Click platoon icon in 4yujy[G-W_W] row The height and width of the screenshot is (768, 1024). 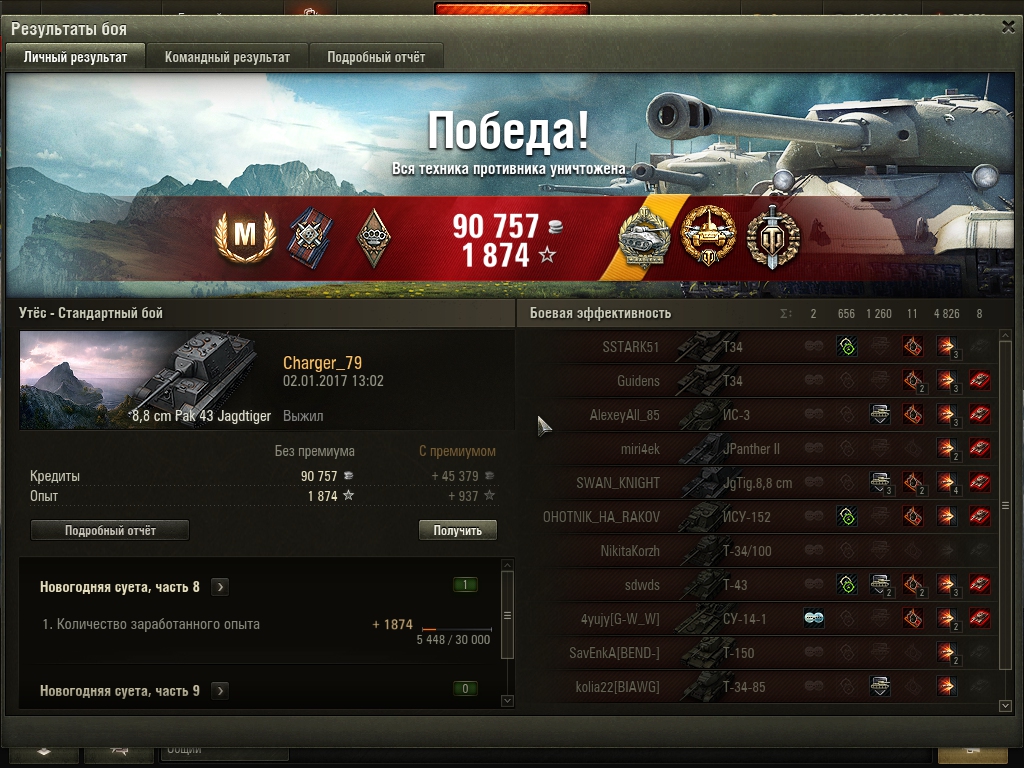[x=814, y=618]
